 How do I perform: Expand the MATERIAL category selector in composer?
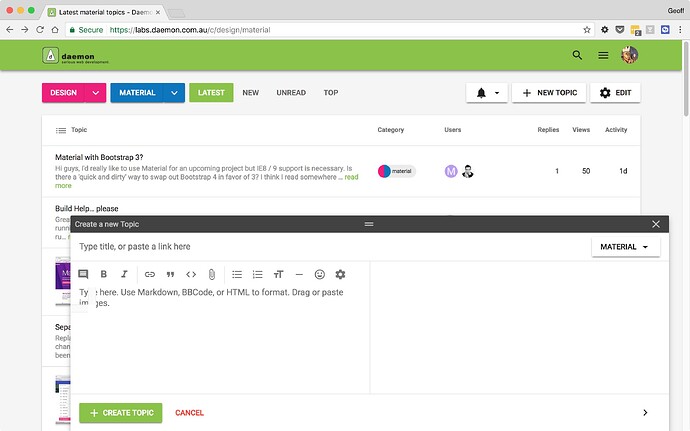(625, 246)
